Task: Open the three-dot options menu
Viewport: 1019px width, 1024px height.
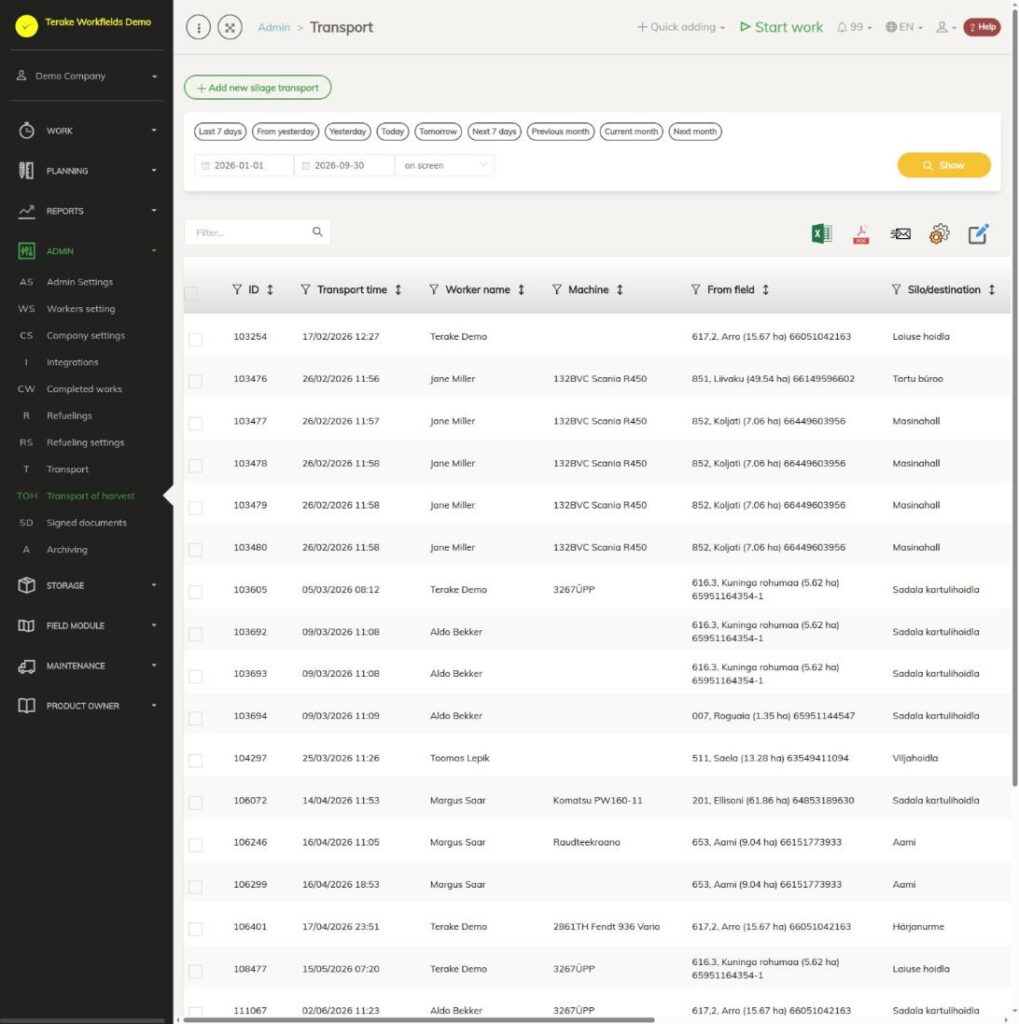Action: click(199, 27)
